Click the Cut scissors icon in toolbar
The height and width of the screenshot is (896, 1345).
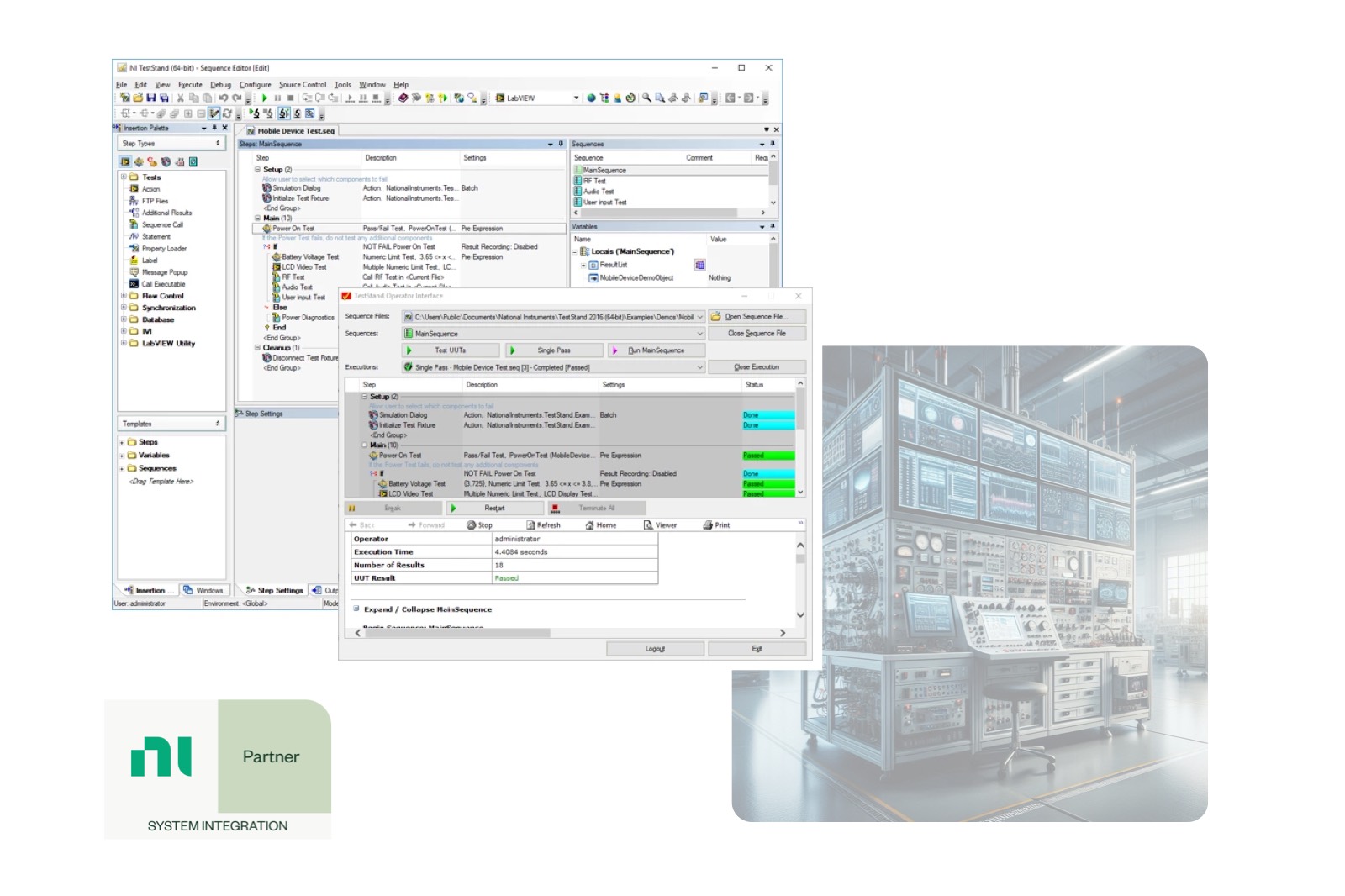tap(180, 98)
